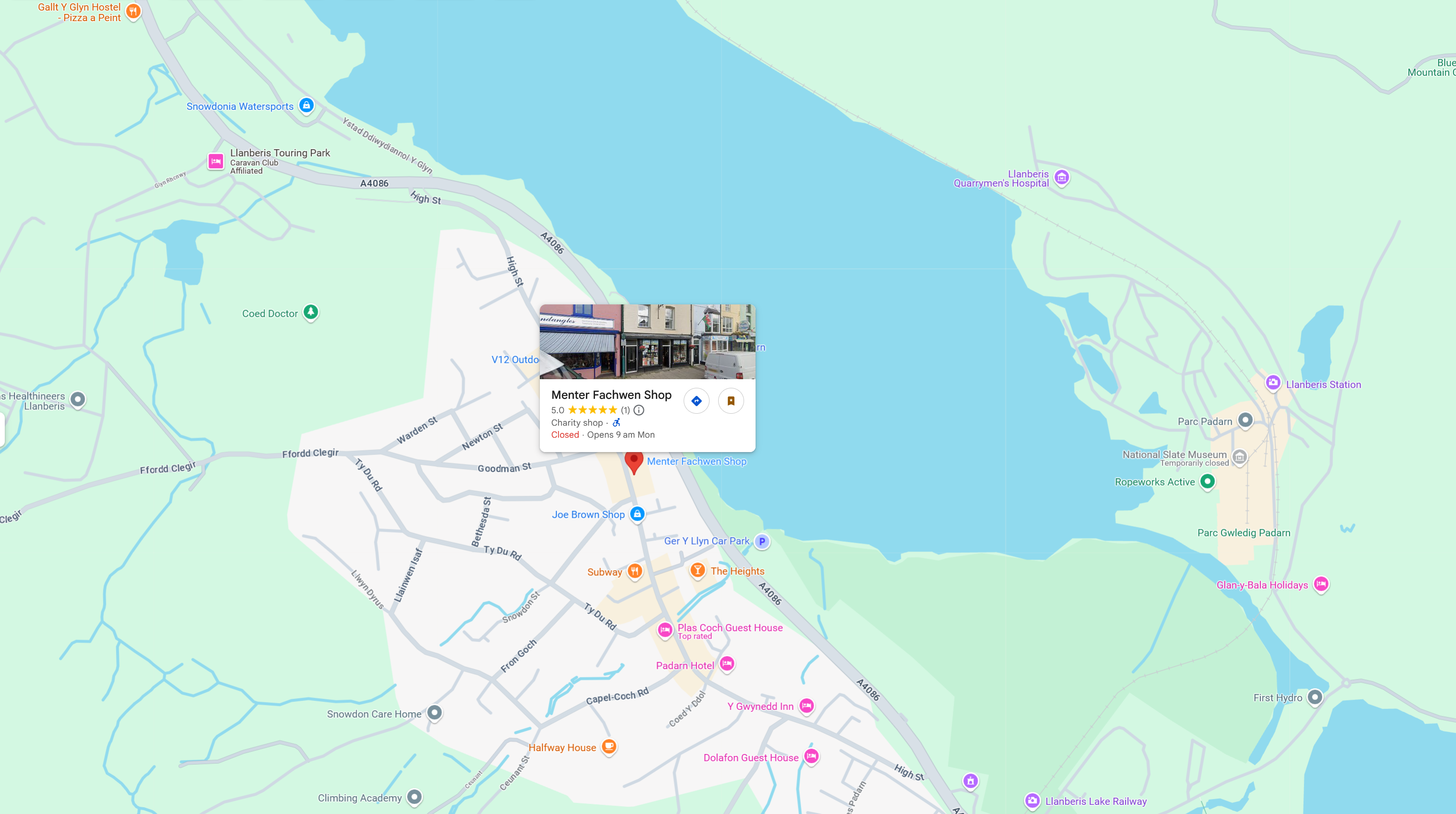Open the Menter Fachwen Shop street photo

[x=647, y=341]
